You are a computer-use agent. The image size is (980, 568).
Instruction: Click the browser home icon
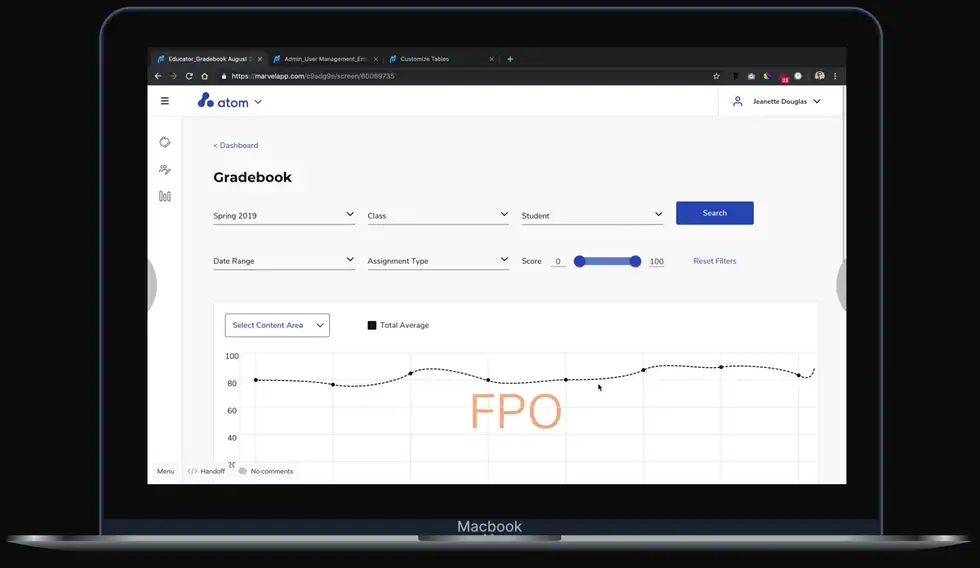(204, 76)
